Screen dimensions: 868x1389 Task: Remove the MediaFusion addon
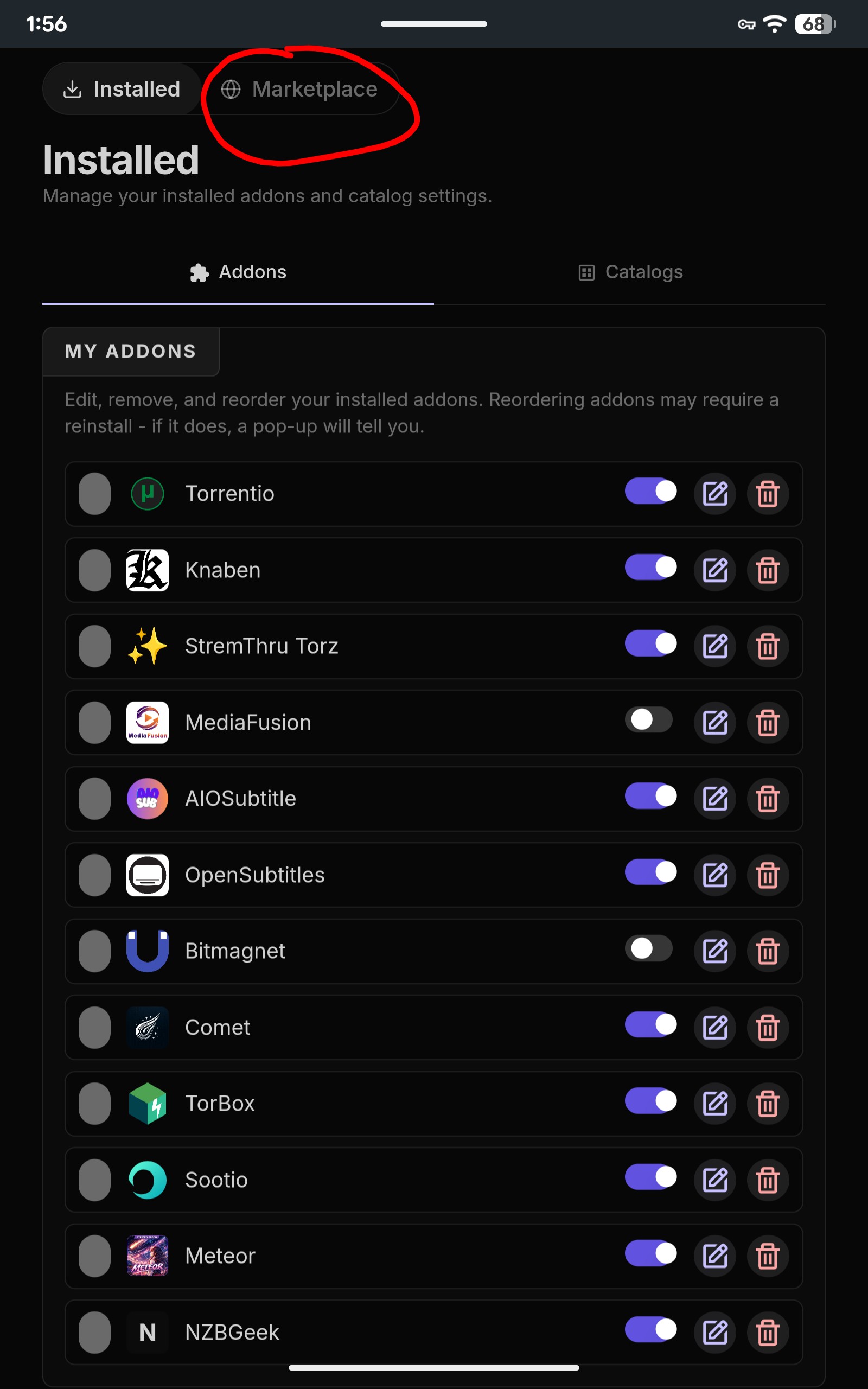pos(768,723)
